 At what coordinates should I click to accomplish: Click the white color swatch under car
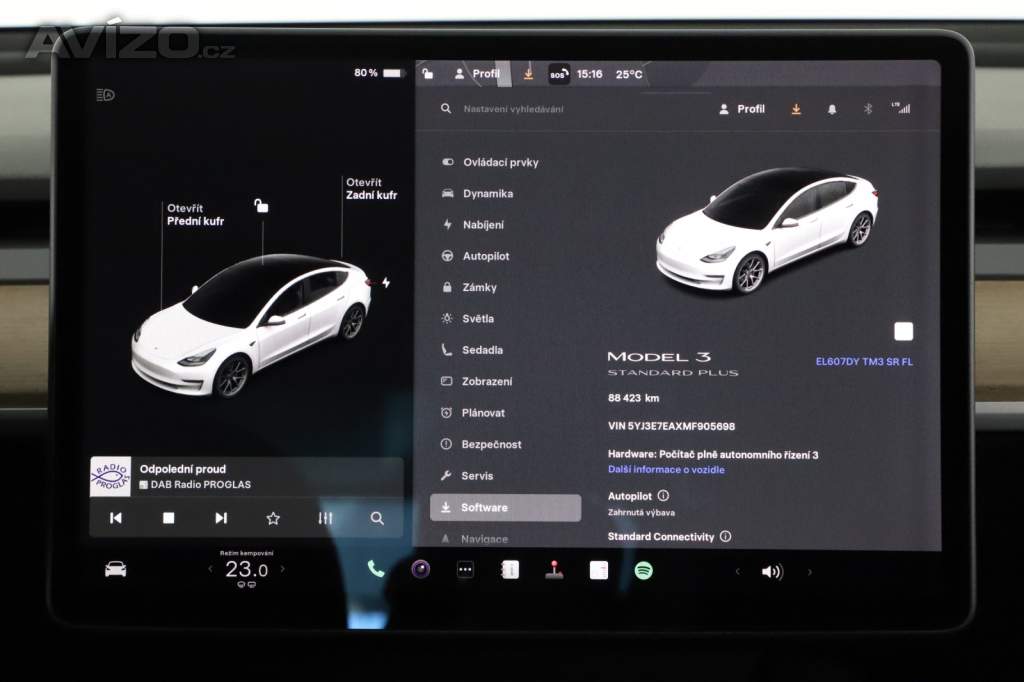[x=903, y=332]
